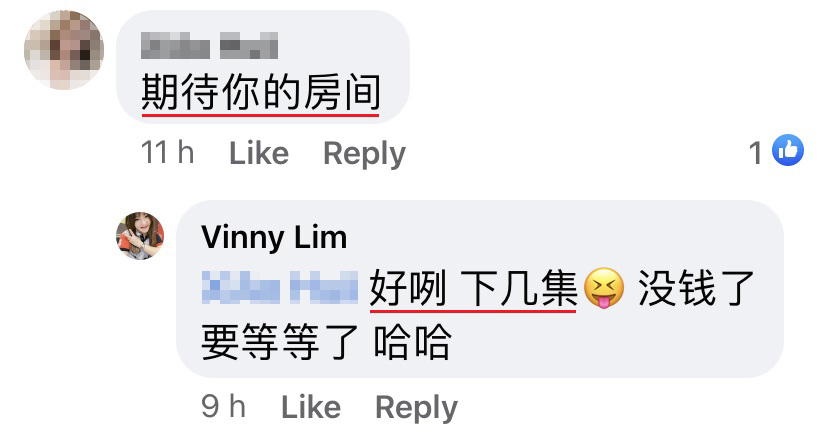The width and height of the screenshot is (828, 431).
Task: Open the 11 h timestamp link
Action: coord(168,153)
